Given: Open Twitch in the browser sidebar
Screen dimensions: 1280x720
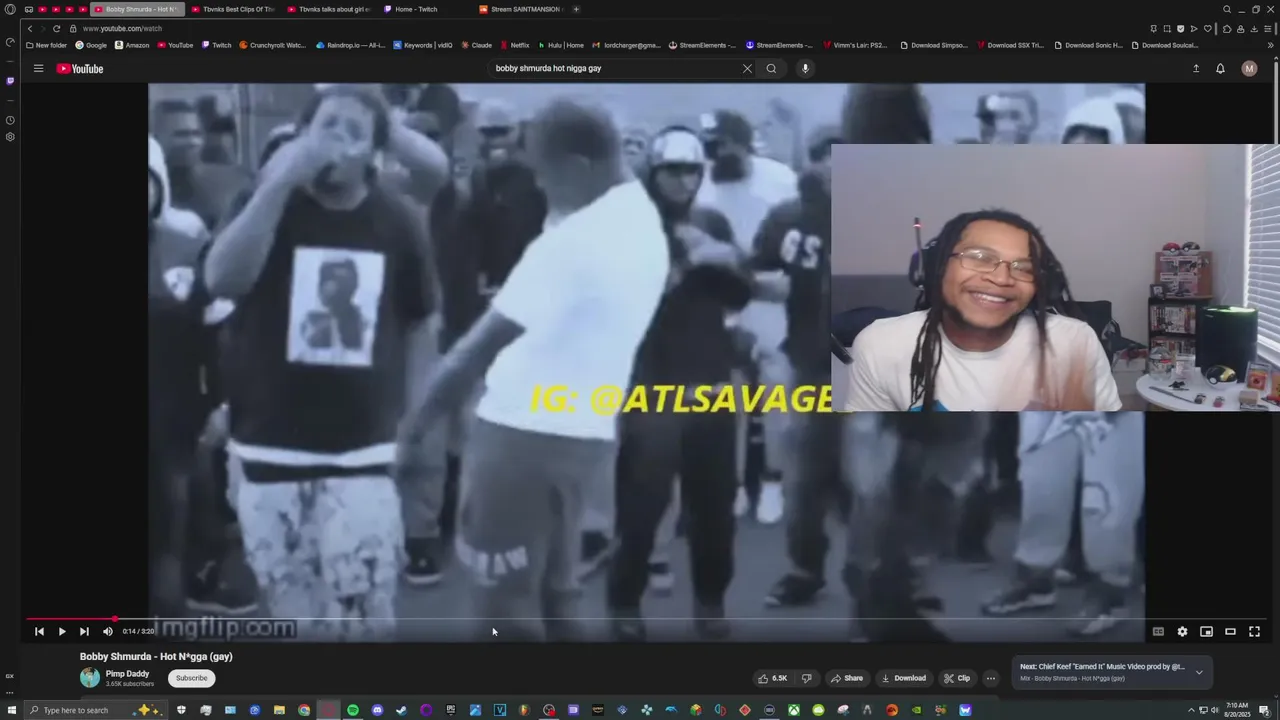Looking at the screenshot, I should pos(10,81).
